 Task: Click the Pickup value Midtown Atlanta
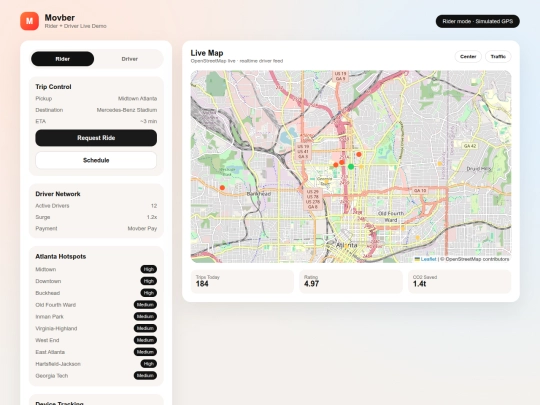tap(137, 98)
